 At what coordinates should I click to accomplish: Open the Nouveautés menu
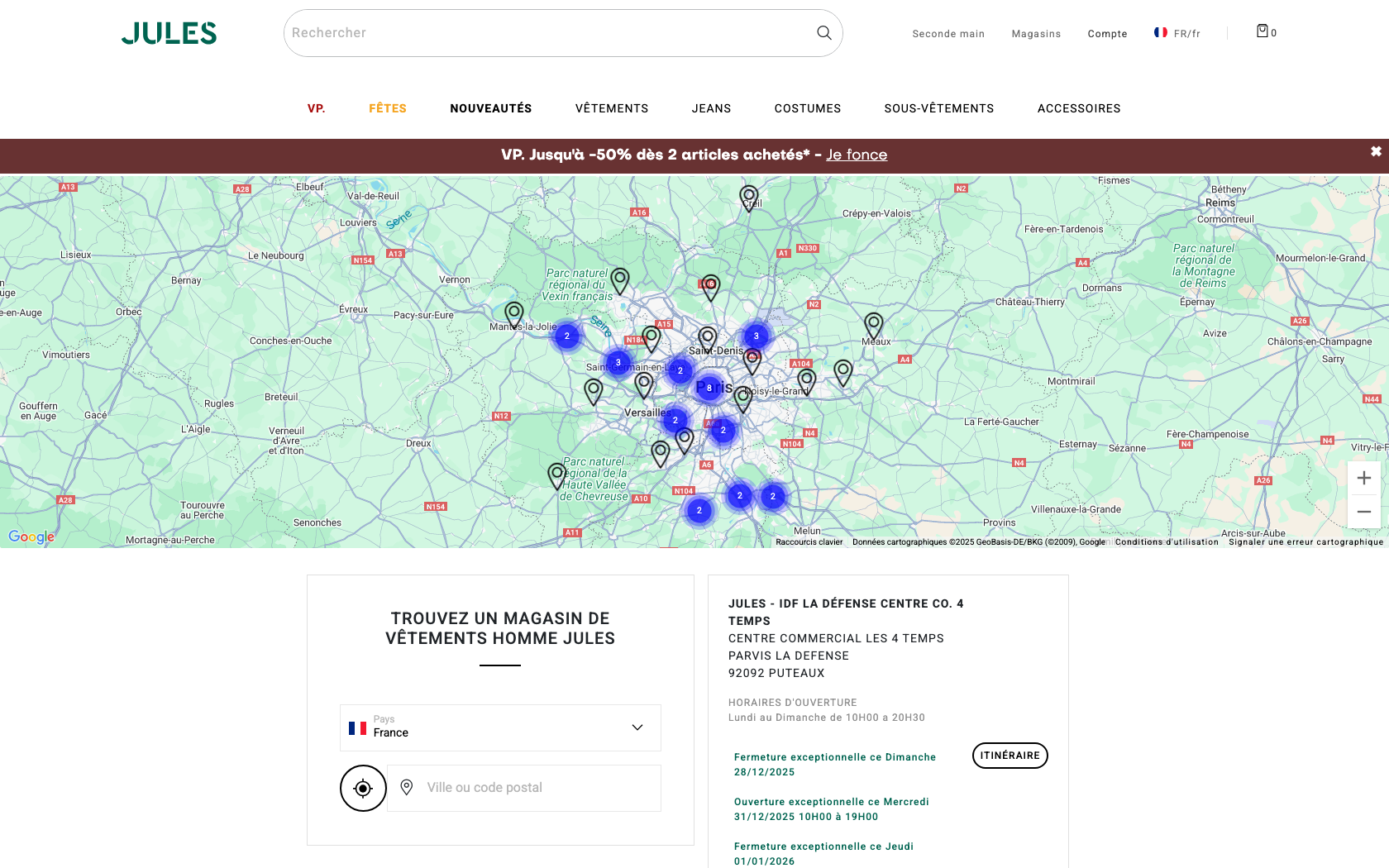point(490,108)
